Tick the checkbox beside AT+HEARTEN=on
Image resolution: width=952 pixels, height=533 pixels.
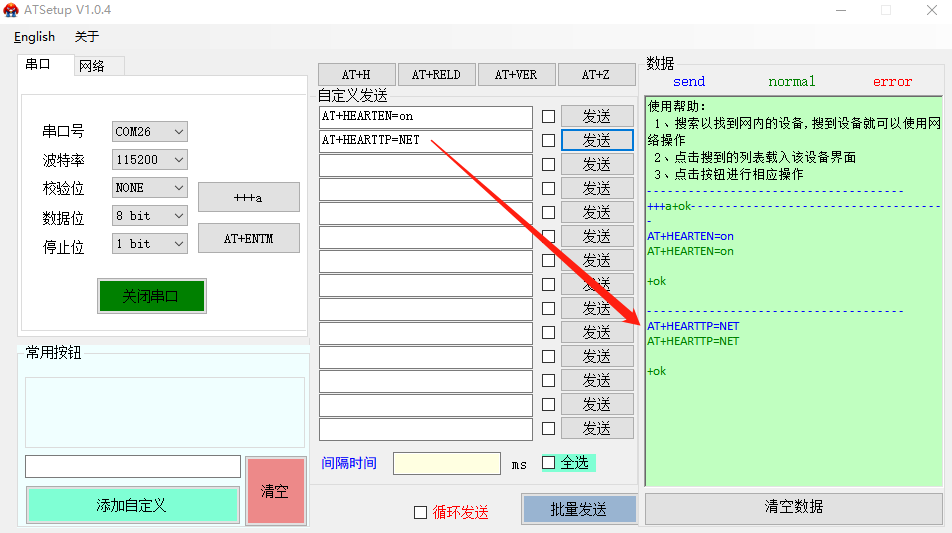tap(548, 117)
